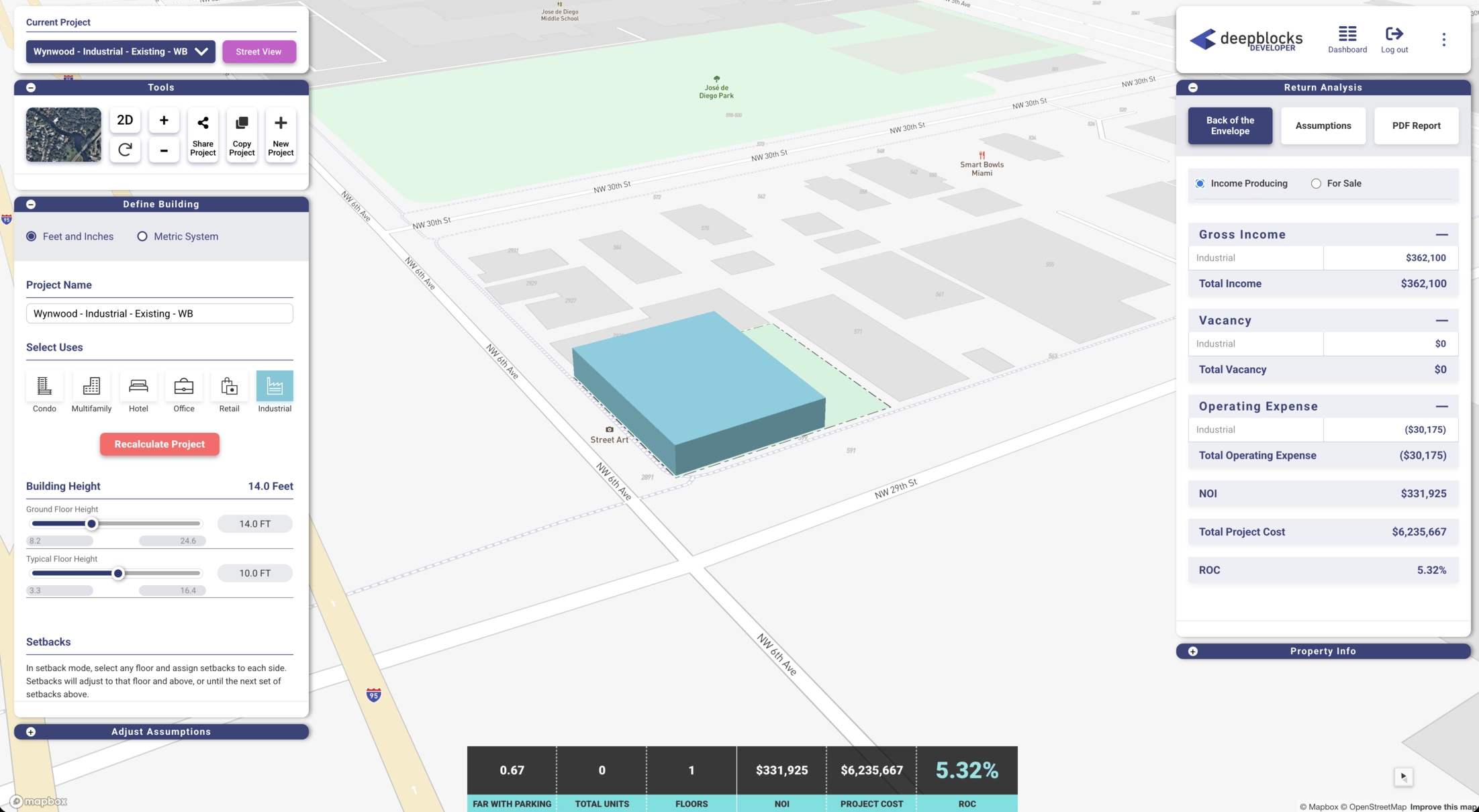The image size is (1479, 812).
Task: Open the satellite imagery thumbnail
Action: click(64, 135)
